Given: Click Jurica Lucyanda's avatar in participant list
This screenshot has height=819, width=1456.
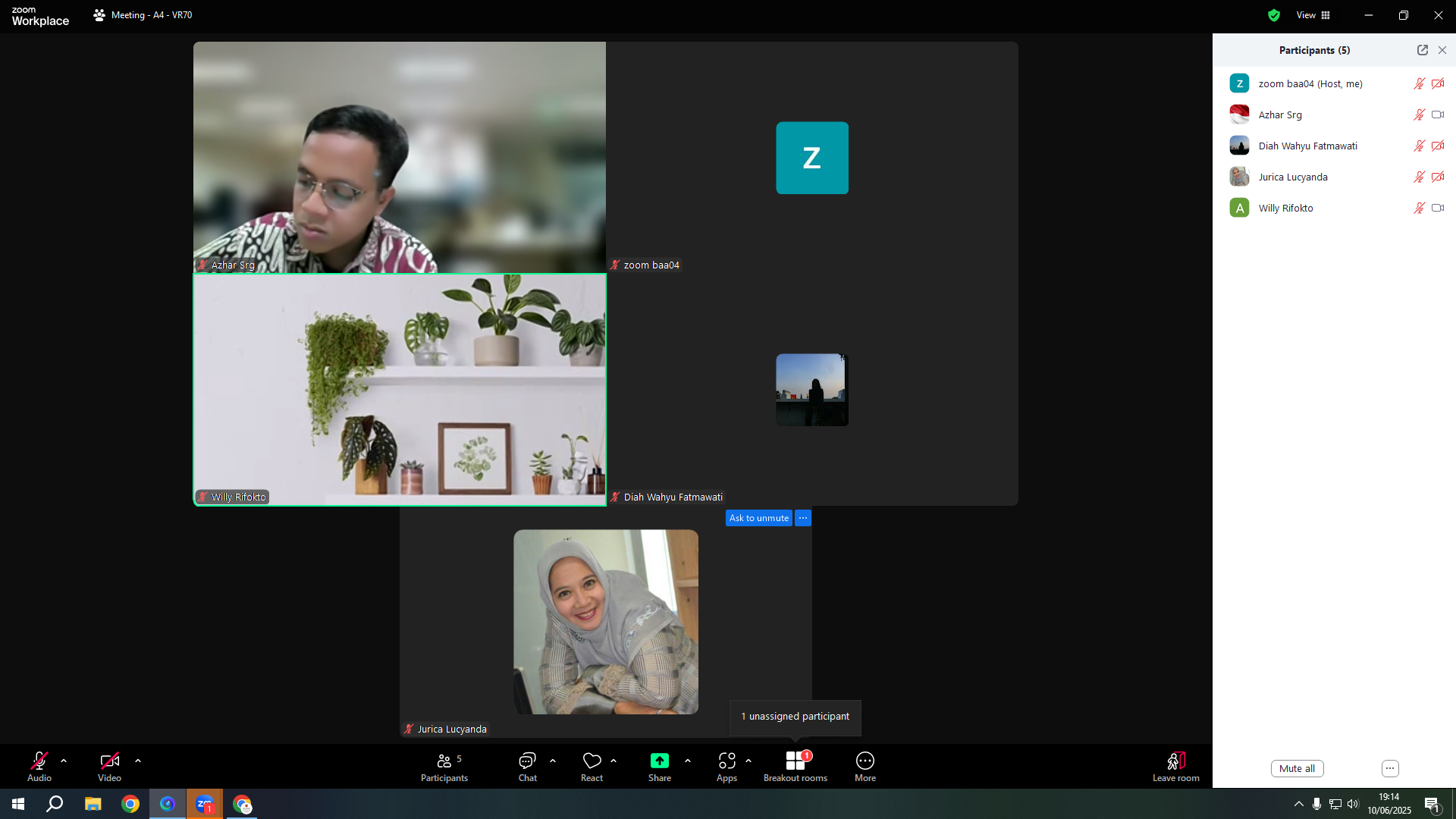Looking at the screenshot, I should (x=1239, y=177).
